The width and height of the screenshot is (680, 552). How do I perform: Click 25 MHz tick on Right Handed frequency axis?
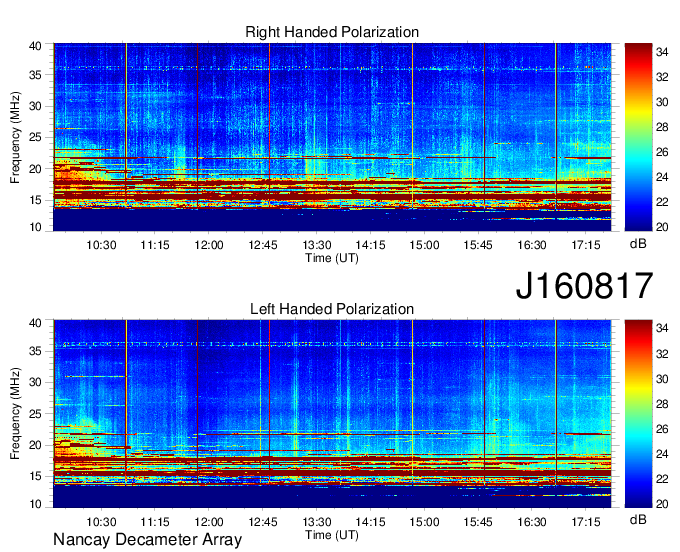coord(35,138)
